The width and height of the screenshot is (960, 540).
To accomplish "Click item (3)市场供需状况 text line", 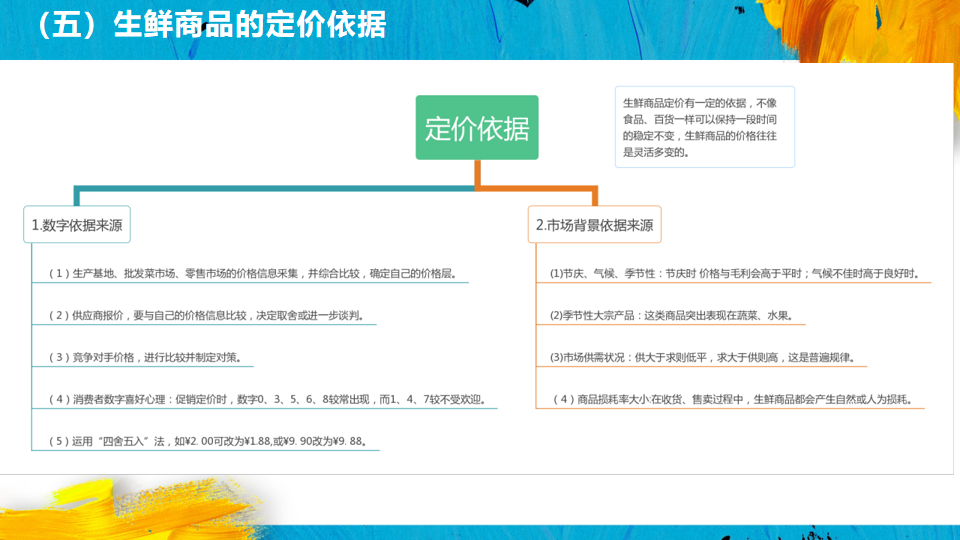I will point(703,357).
